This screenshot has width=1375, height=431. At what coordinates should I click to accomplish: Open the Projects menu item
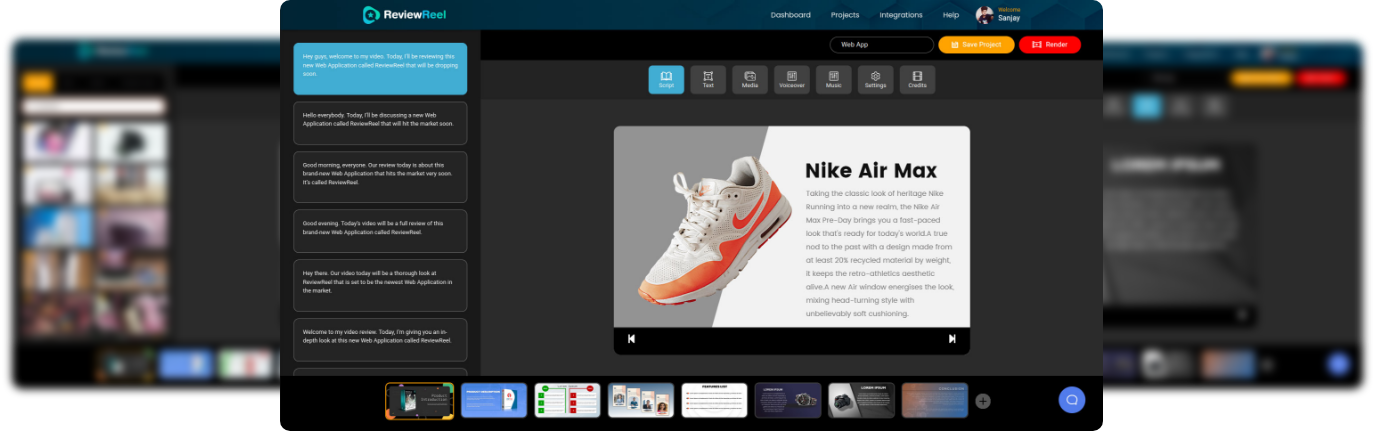tap(845, 15)
